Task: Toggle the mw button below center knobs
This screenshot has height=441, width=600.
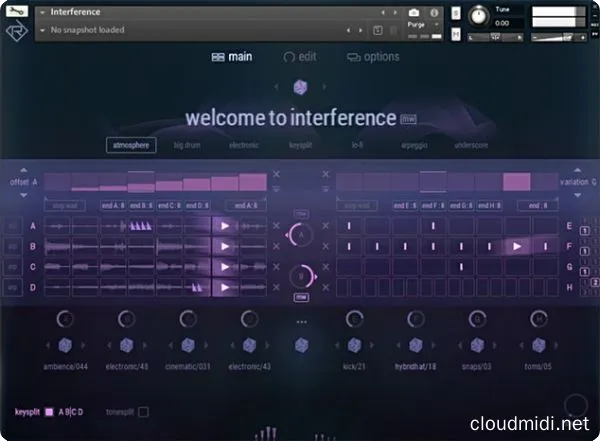Action: click(x=302, y=297)
